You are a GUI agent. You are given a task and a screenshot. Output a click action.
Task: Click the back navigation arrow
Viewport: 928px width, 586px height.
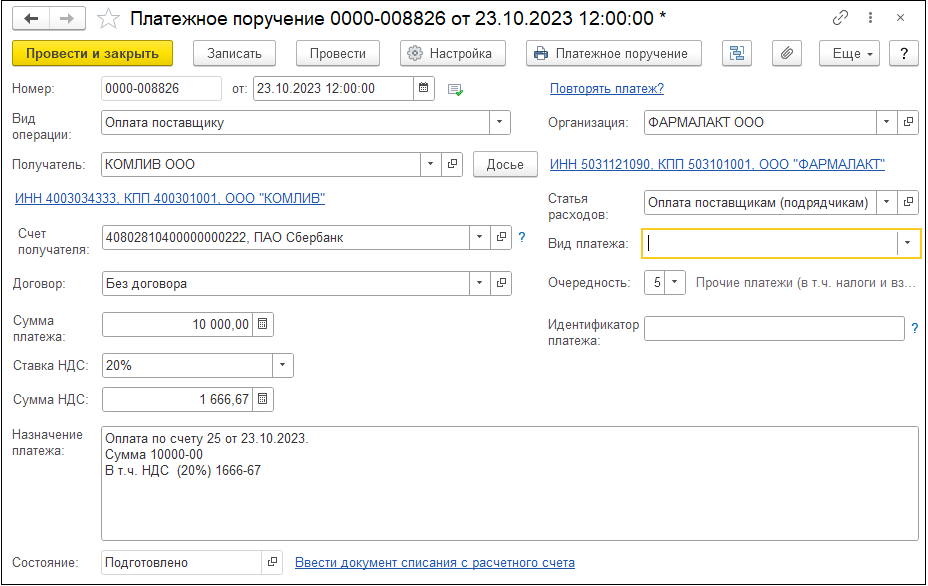32,19
